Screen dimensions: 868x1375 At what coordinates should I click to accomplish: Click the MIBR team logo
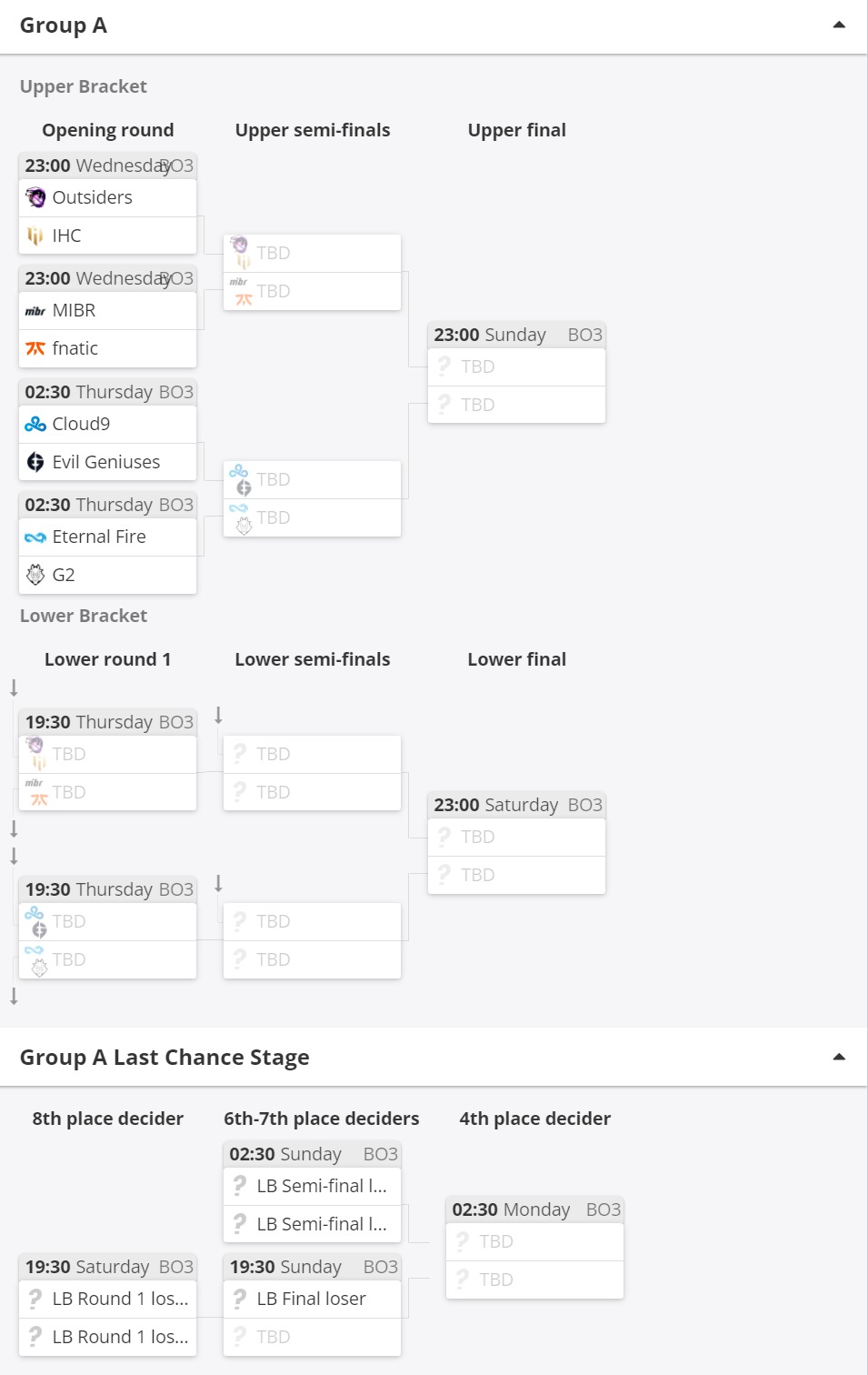pyautogui.click(x=35, y=311)
